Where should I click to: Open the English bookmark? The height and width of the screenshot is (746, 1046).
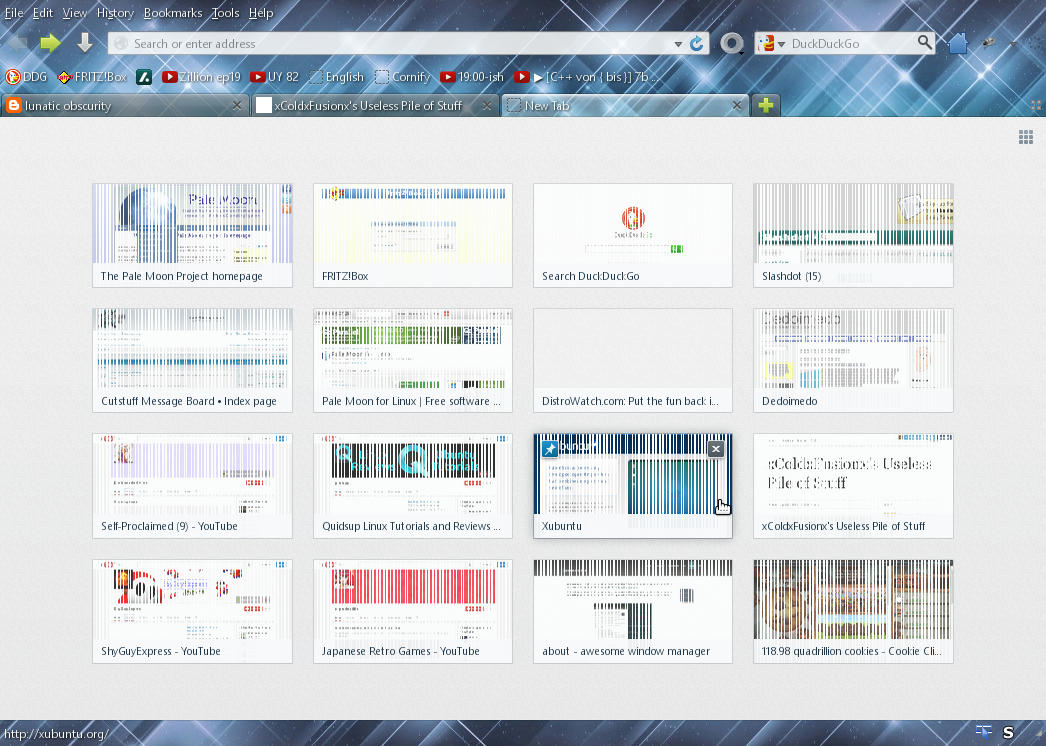tap(337, 77)
